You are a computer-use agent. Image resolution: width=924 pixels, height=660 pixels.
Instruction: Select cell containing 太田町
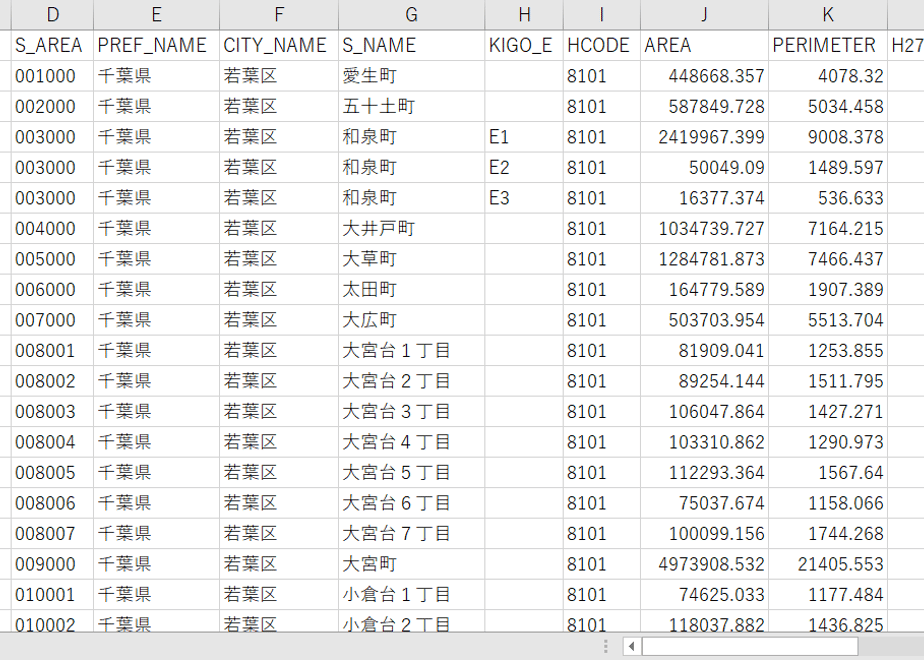point(411,290)
